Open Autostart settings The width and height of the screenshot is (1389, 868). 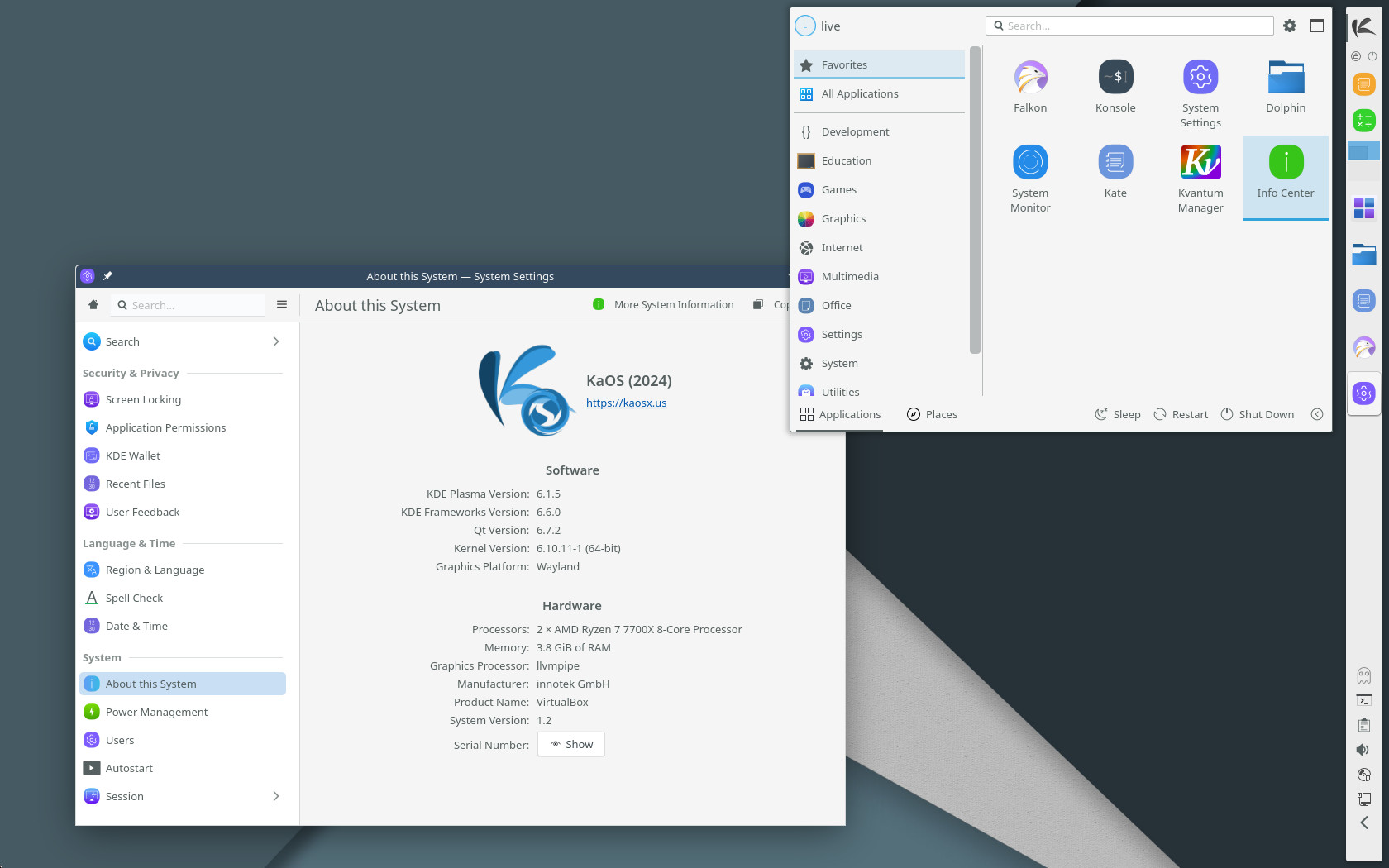tap(183, 768)
